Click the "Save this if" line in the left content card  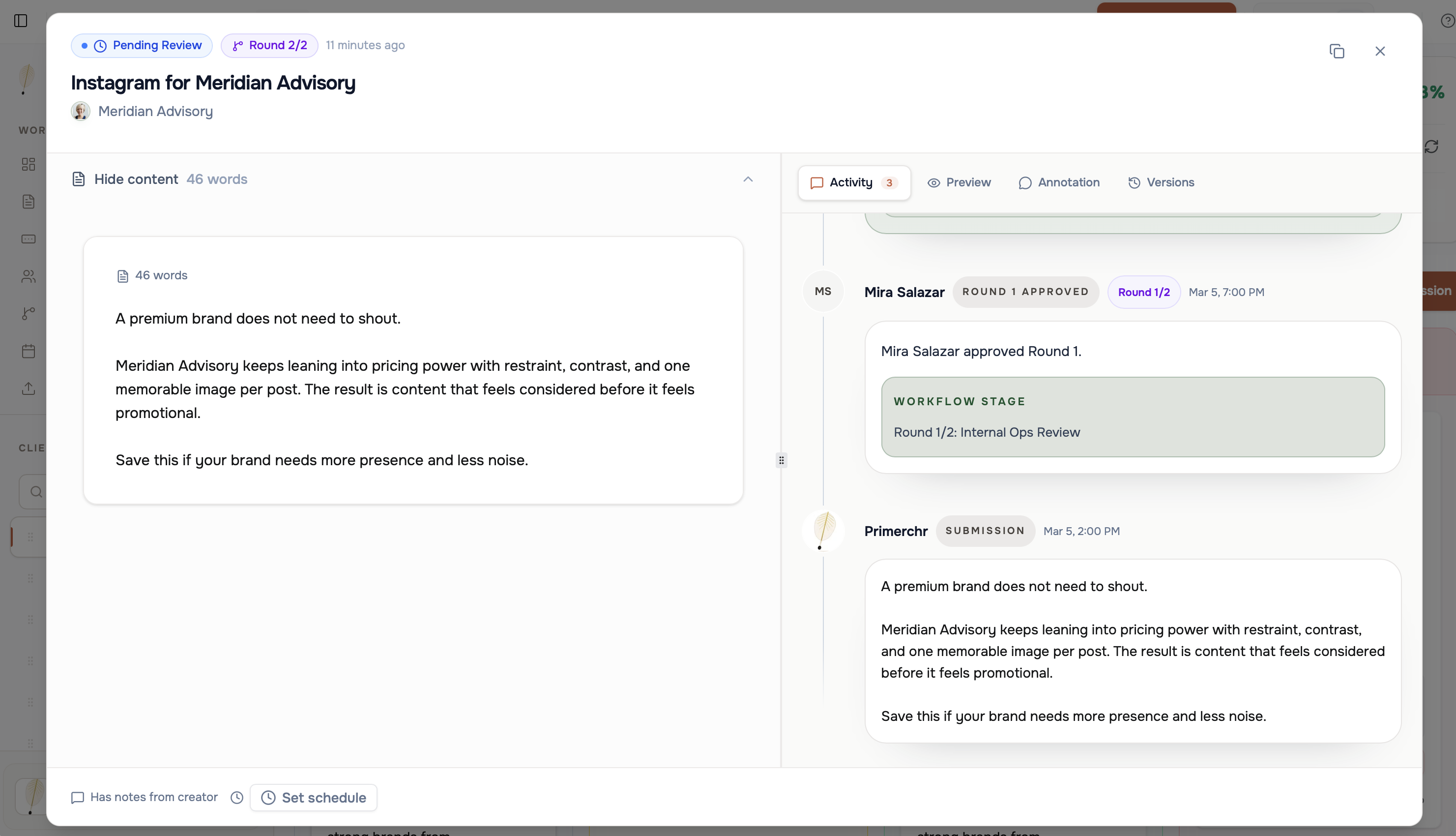pyautogui.click(x=321, y=460)
